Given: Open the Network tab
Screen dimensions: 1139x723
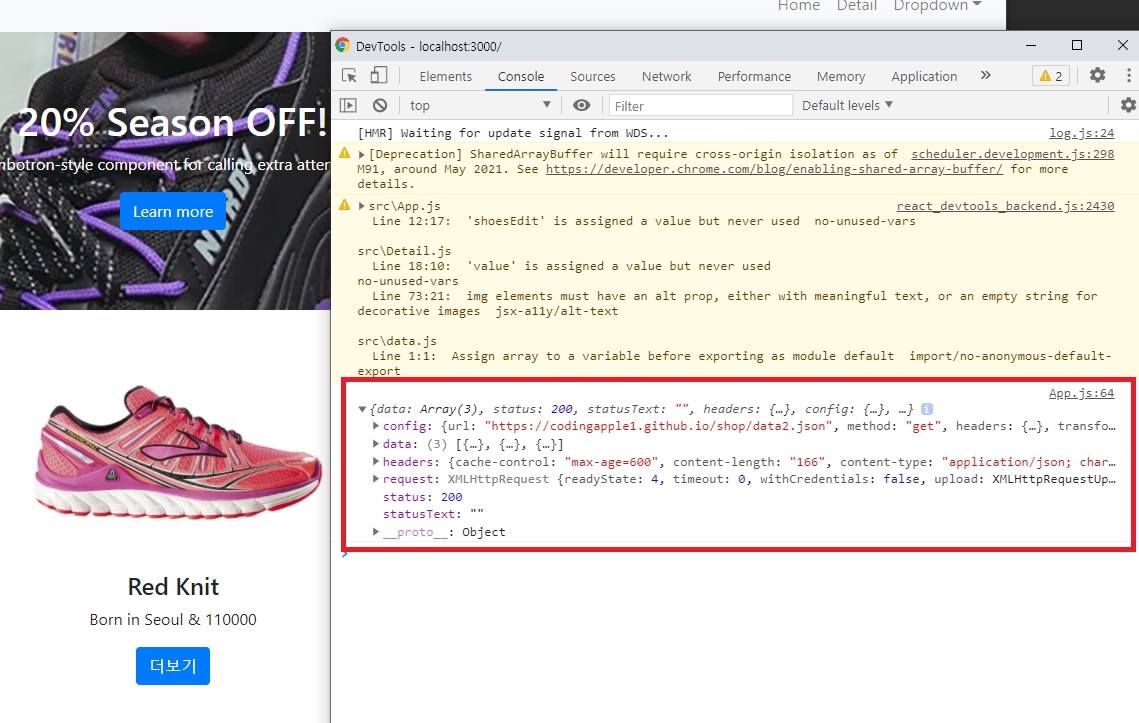Looking at the screenshot, I should coord(667,76).
